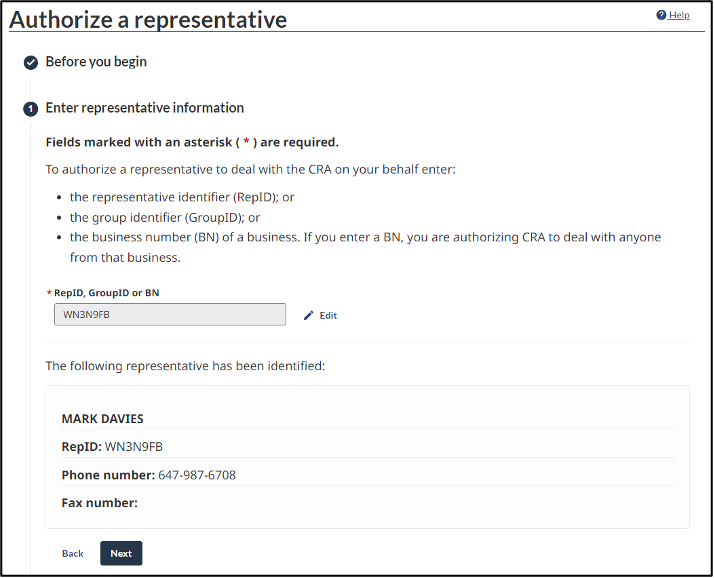Click the completed checkmark step icon
The height and width of the screenshot is (578, 714).
31,63
